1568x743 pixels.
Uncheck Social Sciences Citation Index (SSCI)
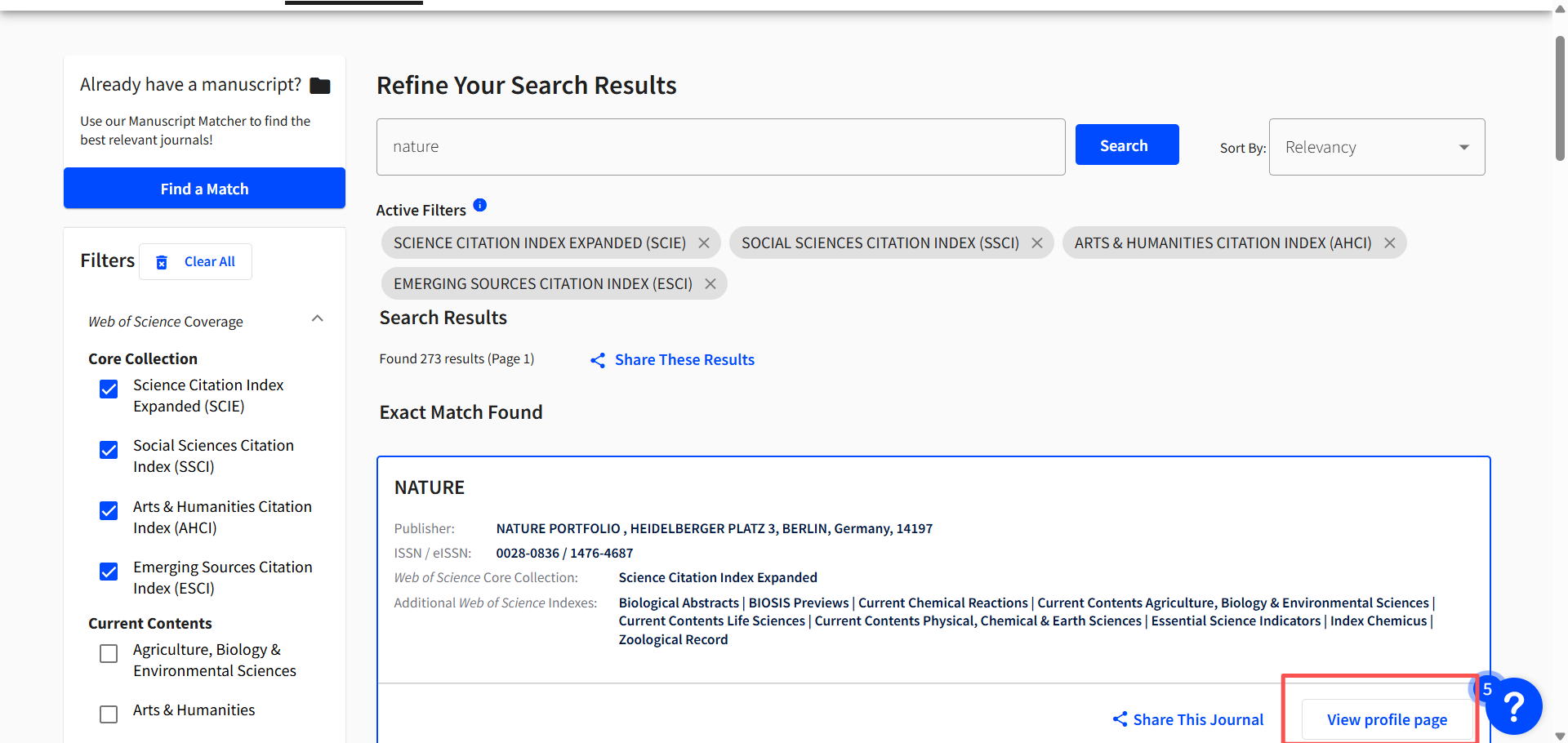click(x=109, y=450)
